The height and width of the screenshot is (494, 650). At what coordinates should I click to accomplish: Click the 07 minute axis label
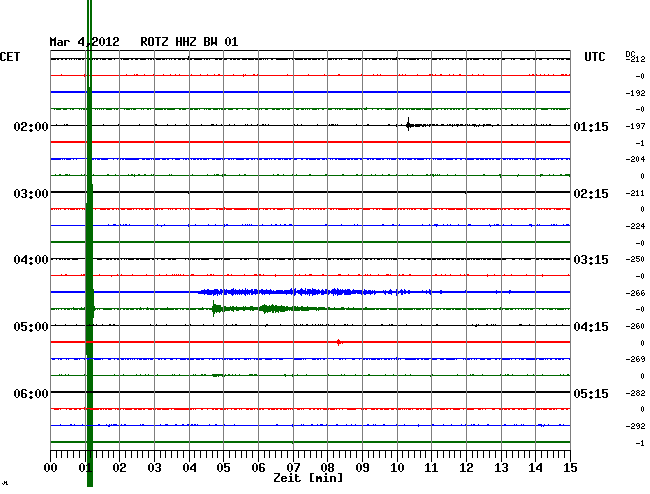click(x=293, y=468)
